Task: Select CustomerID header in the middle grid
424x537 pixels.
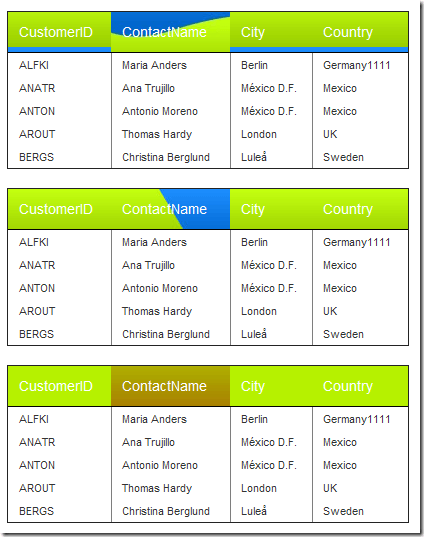Action: click(60, 209)
